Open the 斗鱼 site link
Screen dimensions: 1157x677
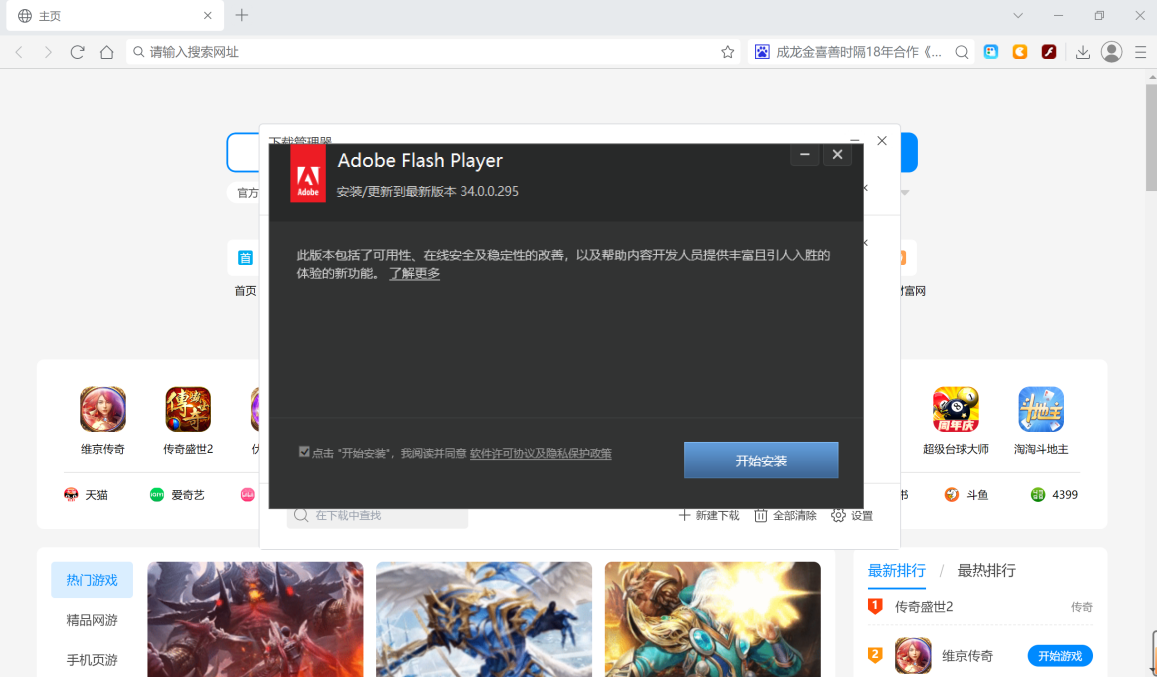click(x=966, y=495)
